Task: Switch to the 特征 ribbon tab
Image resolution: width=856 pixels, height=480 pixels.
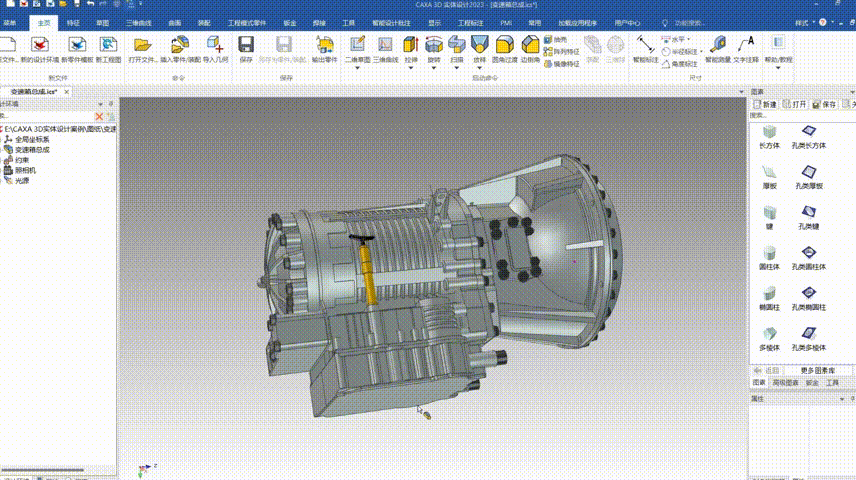Action: click(x=73, y=21)
